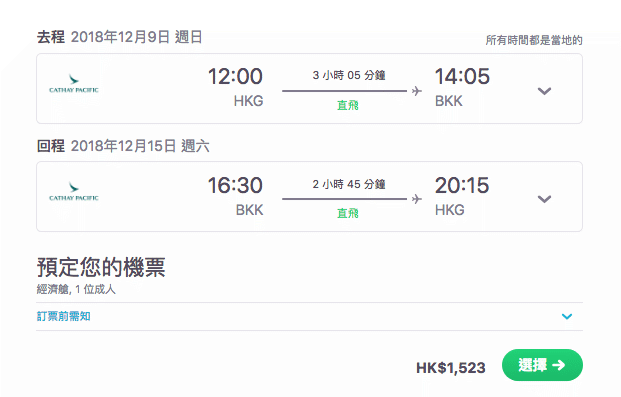Select the HK$1,523 price

(451, 368)
